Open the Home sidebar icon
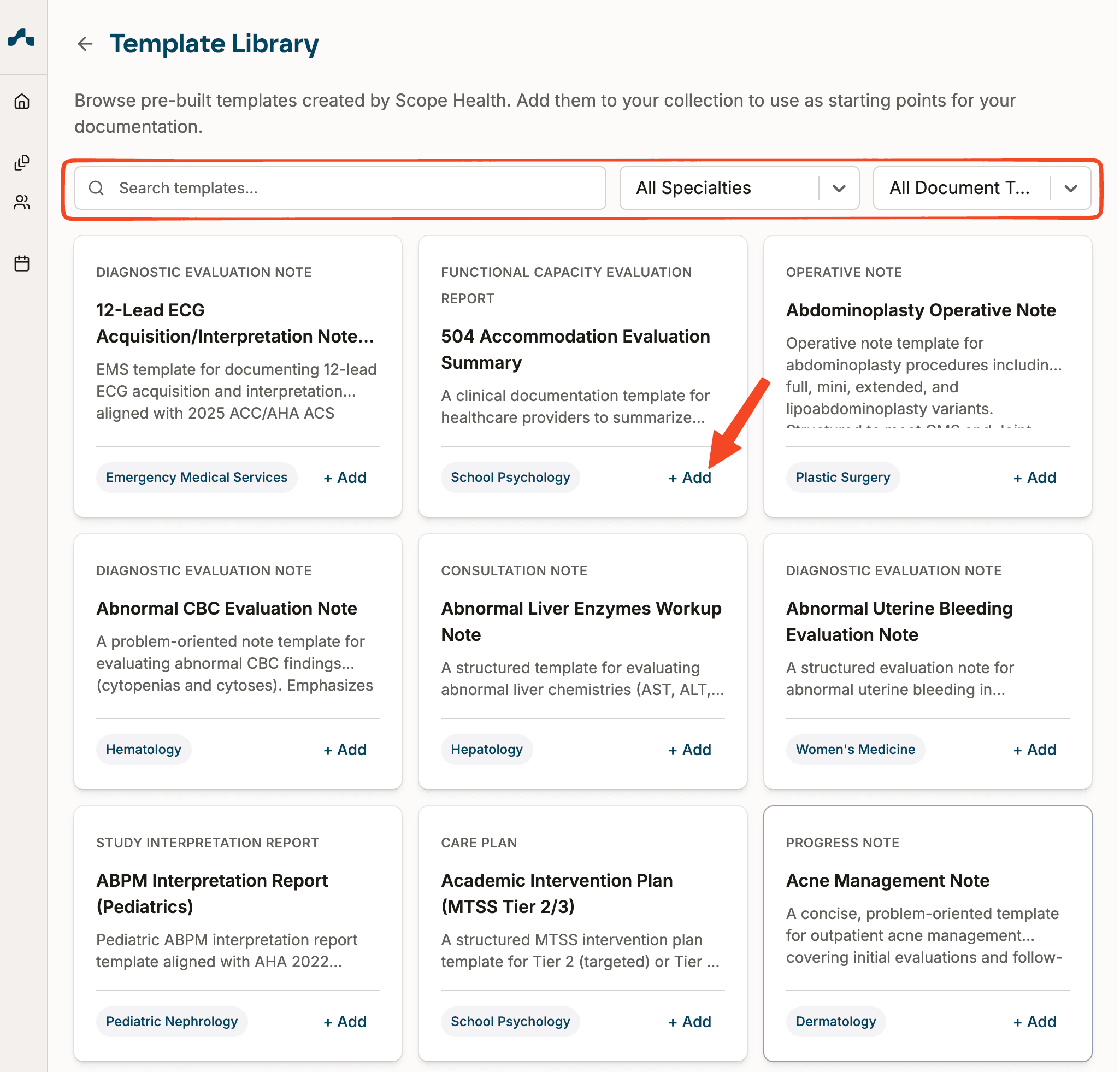Screen dimensions: 1120x1072 point(22,102)
